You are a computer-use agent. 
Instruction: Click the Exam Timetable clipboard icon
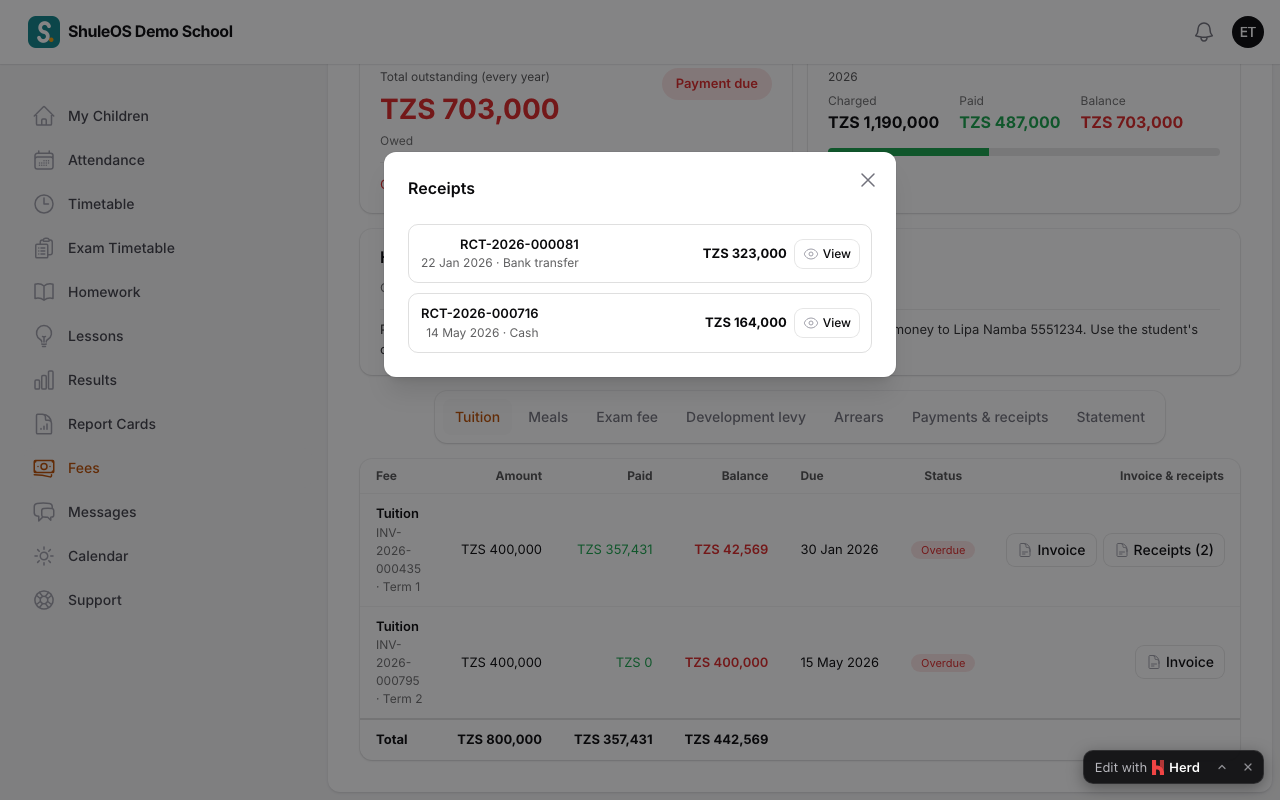pyautogui.click(x=44, y=248)
